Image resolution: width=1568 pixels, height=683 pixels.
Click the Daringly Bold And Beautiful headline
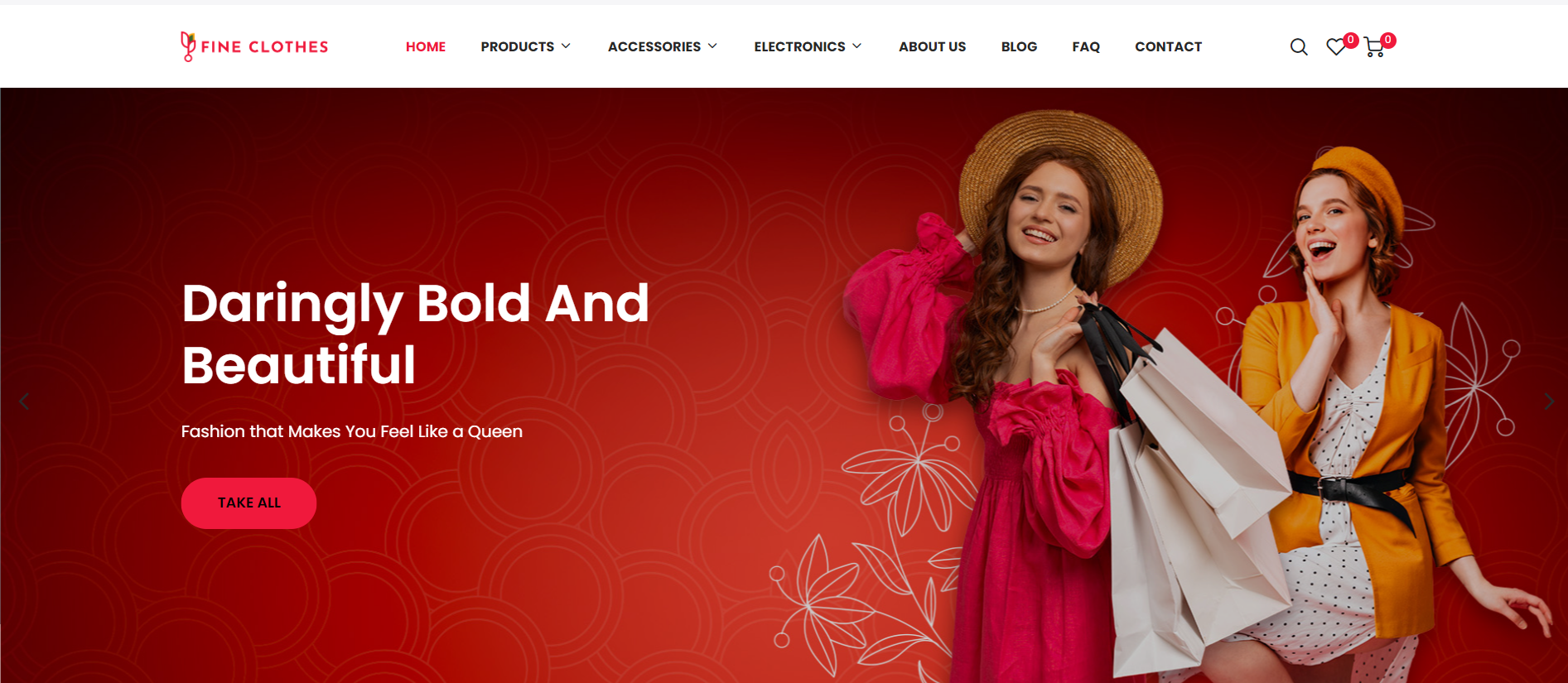[415, 334]
